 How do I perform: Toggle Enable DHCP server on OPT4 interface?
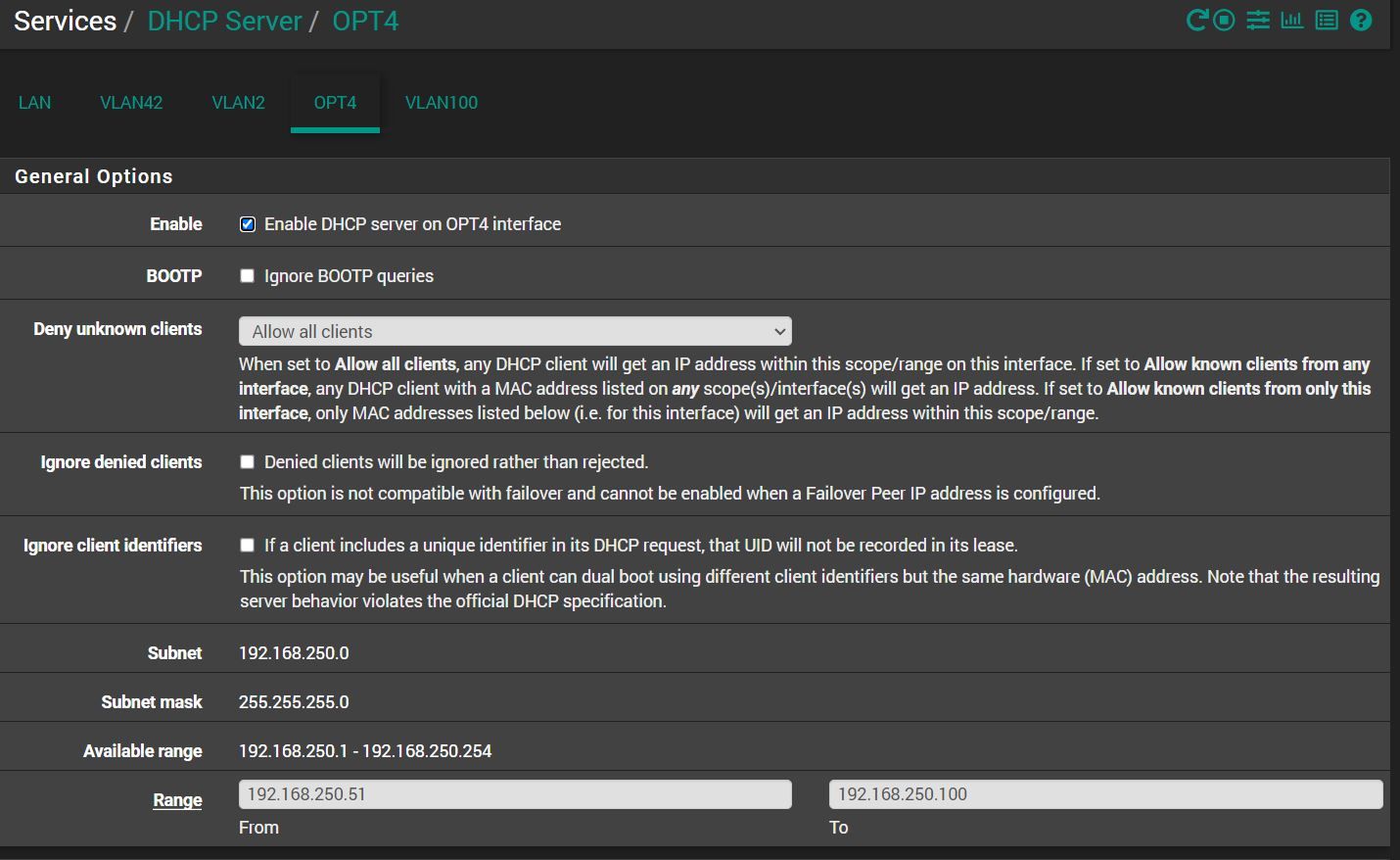[248, 224]
